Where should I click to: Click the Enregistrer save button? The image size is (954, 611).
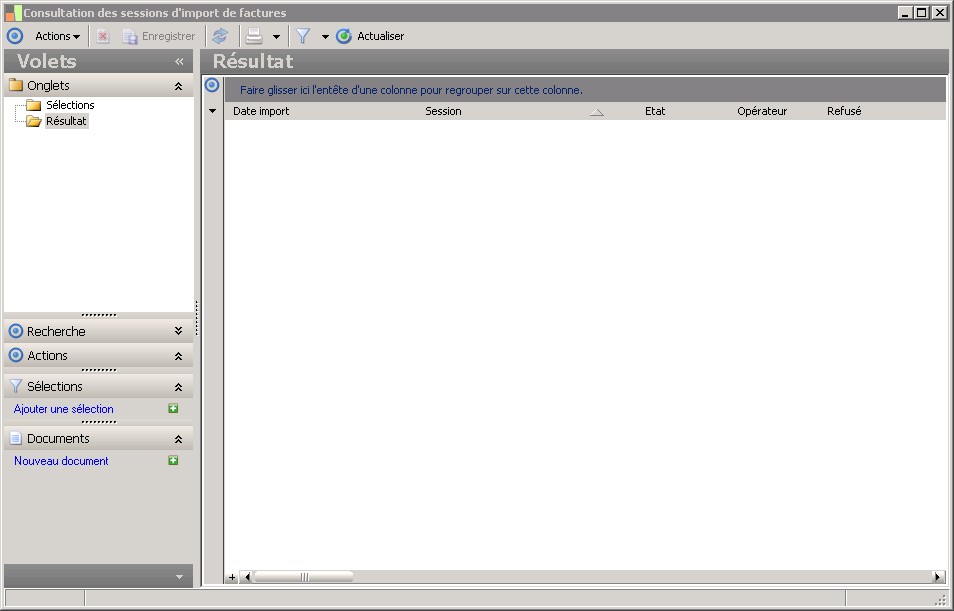click(x=159, y=37)
